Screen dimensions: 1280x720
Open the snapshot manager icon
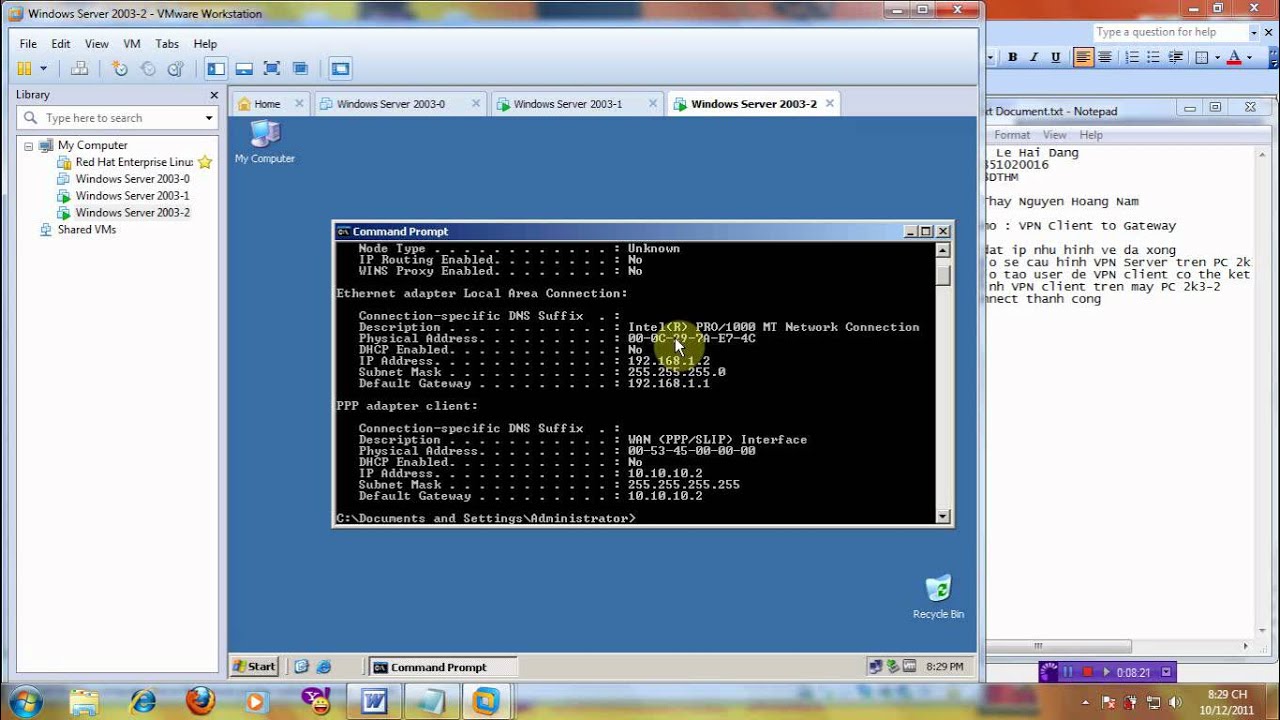176,69
